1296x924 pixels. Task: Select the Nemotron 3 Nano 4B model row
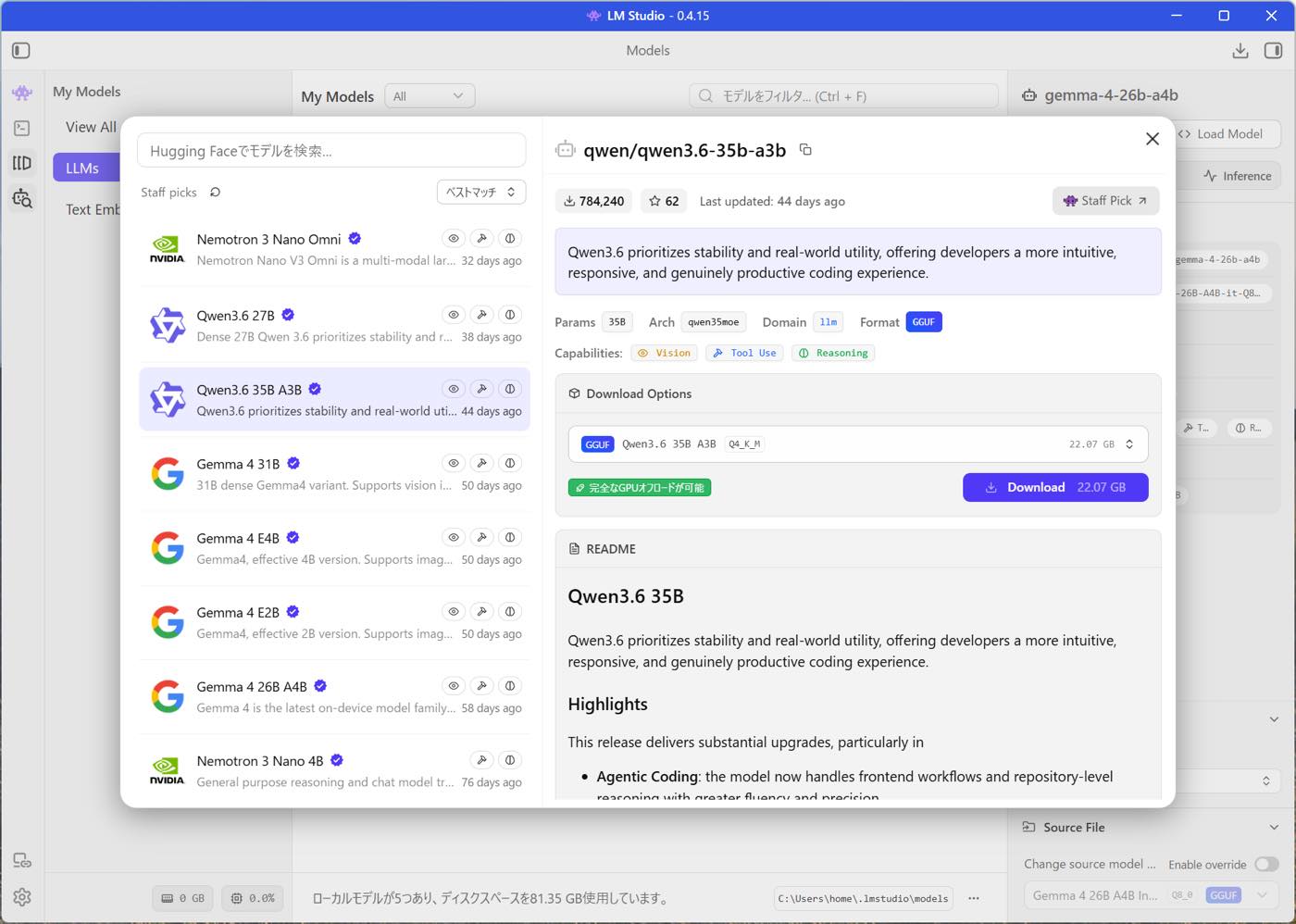pyautogui.click(x=334, y=770)
